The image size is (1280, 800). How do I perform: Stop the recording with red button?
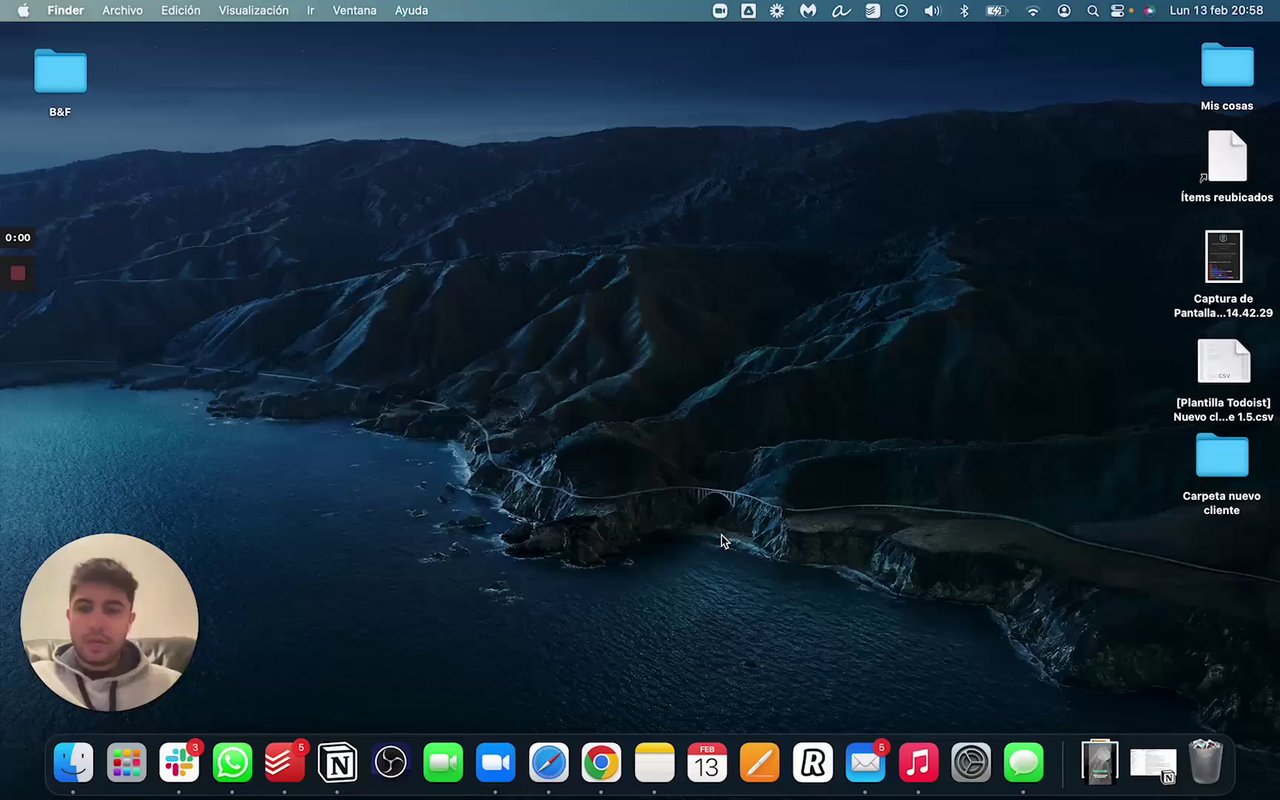18,273
